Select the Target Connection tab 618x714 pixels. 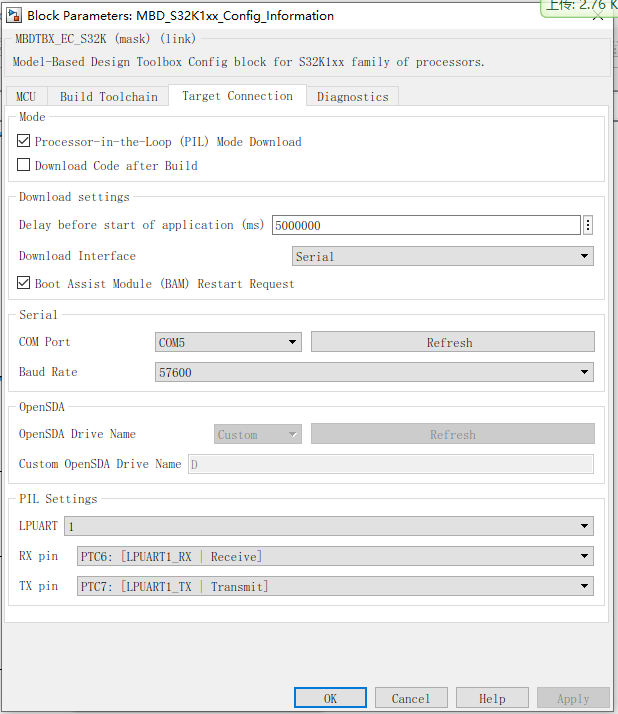click(x=237, y=96)
